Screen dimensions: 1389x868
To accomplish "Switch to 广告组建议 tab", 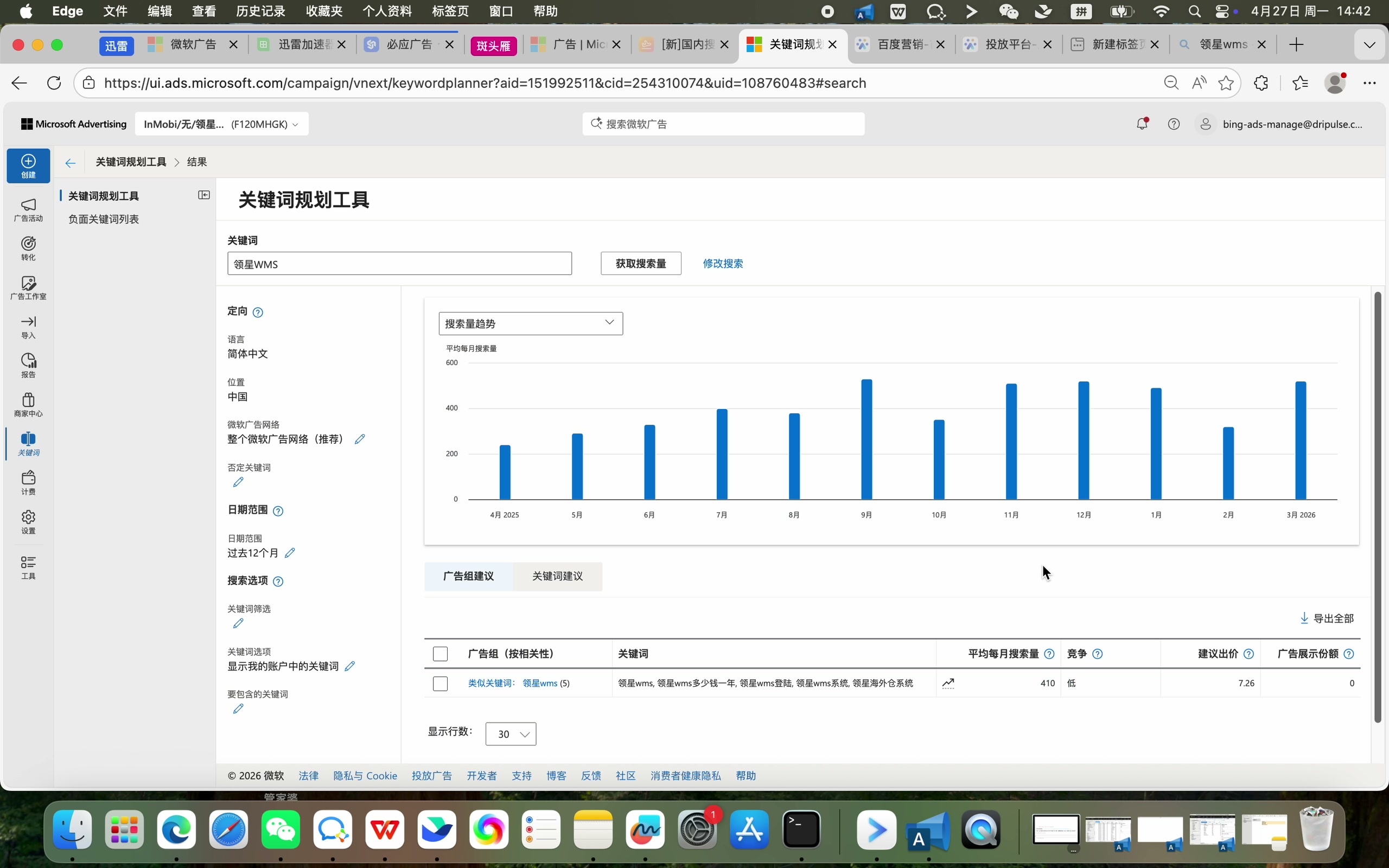I will pos(468,576).
